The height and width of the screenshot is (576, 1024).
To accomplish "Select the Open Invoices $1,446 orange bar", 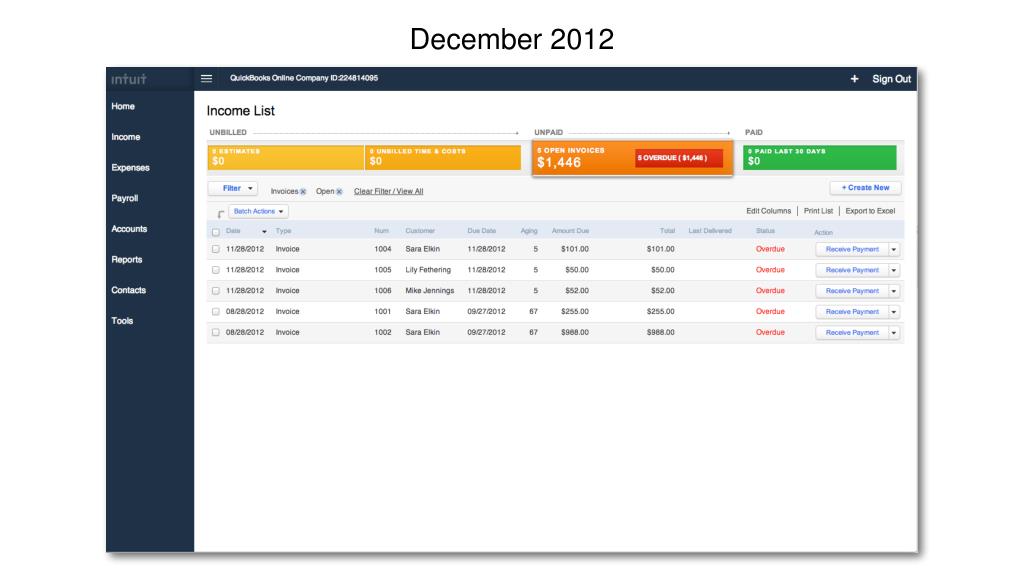I will pos(632,158).
